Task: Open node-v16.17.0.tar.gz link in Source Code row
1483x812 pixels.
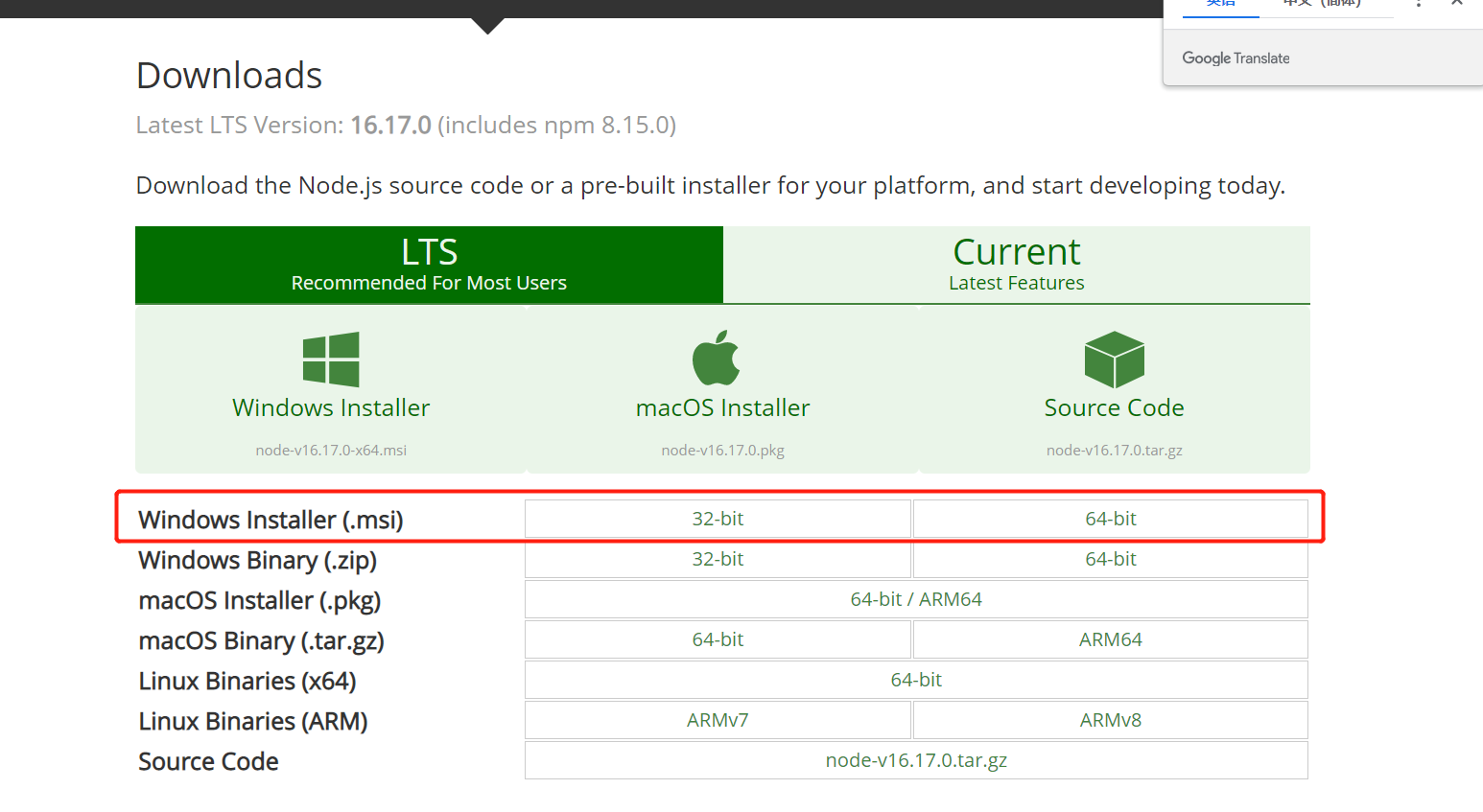Action: point(916,760)
